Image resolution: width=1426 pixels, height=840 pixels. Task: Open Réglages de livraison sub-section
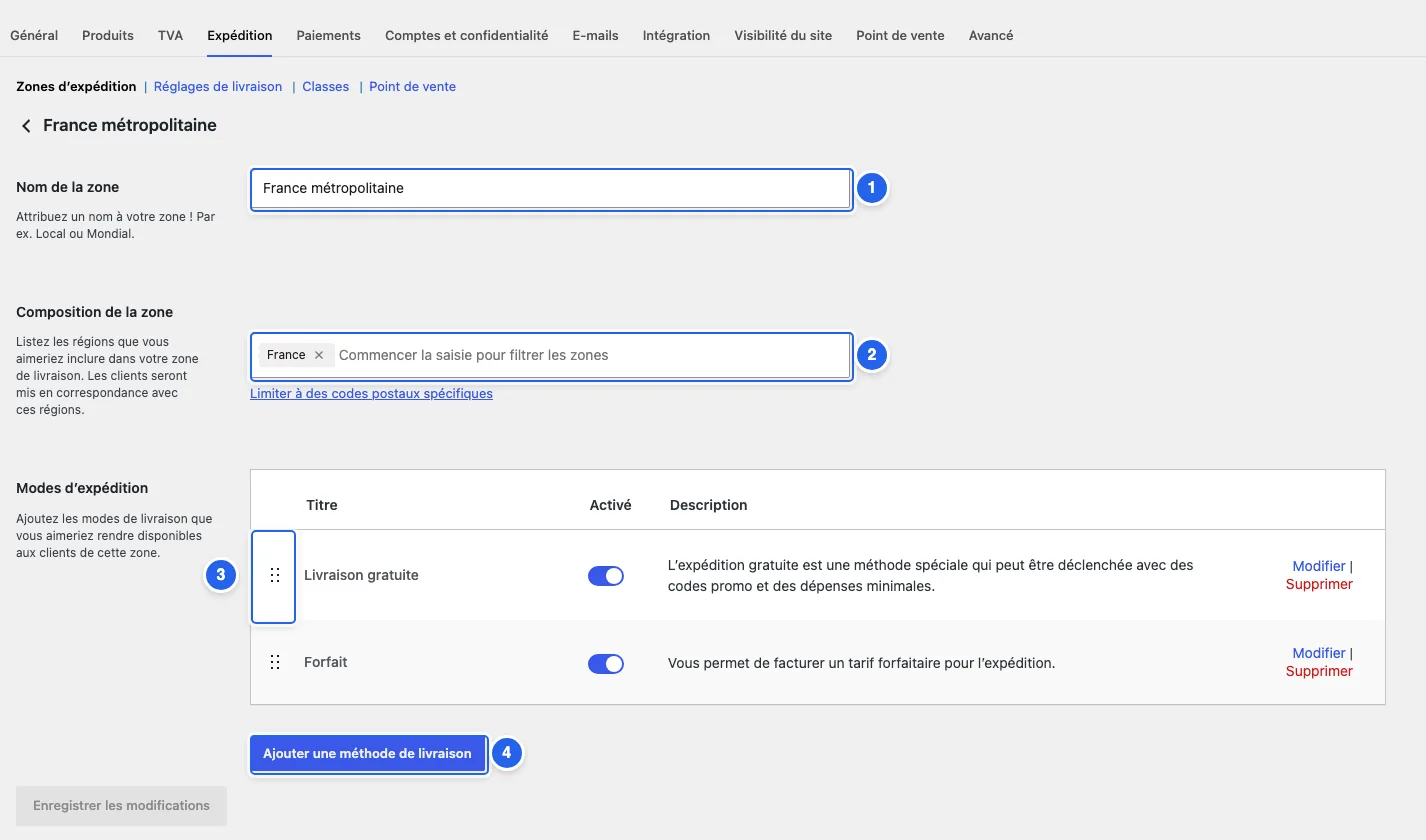click(218, 87)
